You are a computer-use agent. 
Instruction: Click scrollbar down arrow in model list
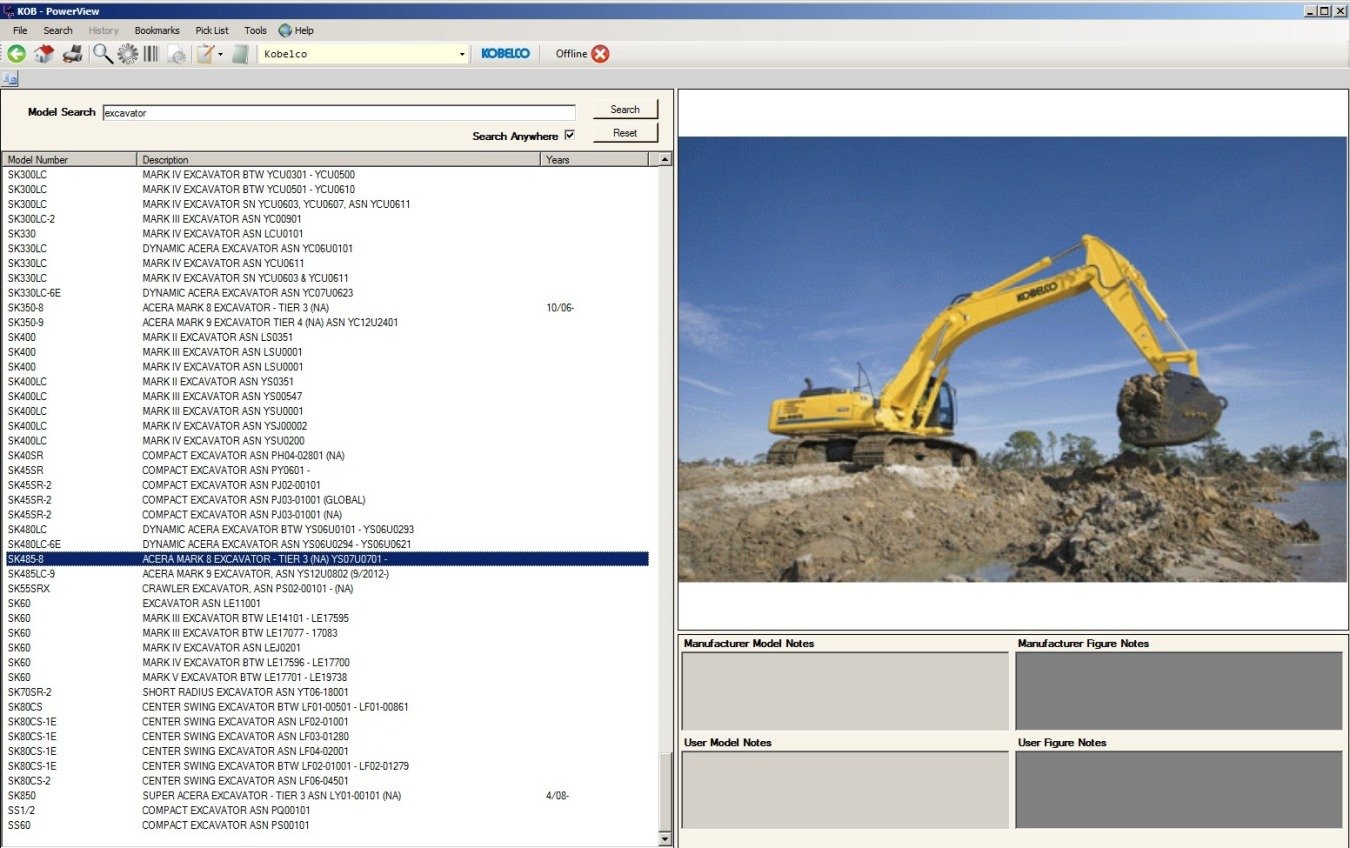665,838
